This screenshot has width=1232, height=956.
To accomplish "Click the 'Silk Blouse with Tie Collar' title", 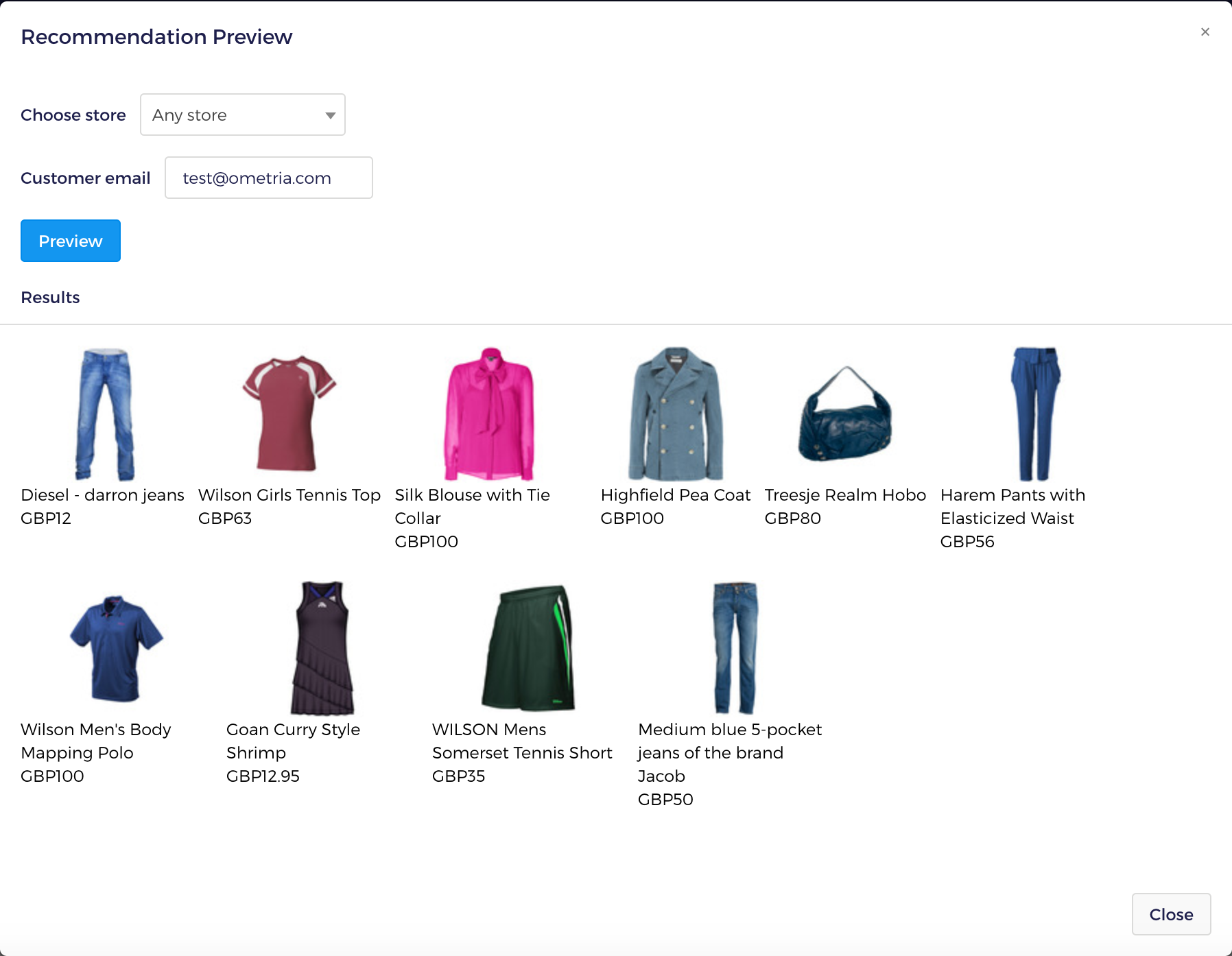I will coord(473,507).
